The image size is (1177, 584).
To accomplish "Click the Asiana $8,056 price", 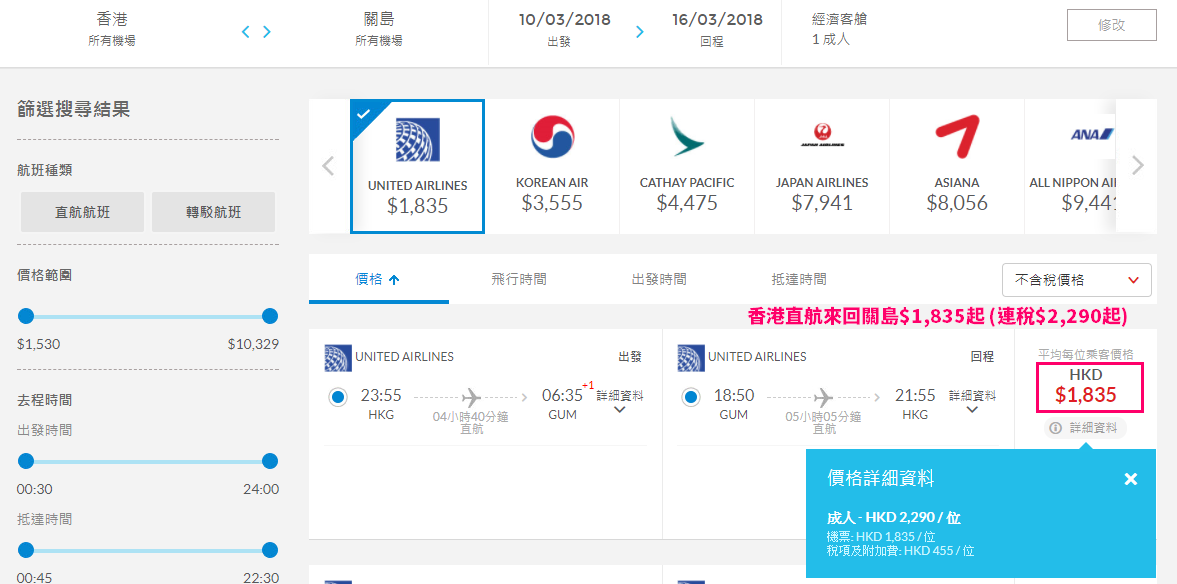I will tap(957, 203).
